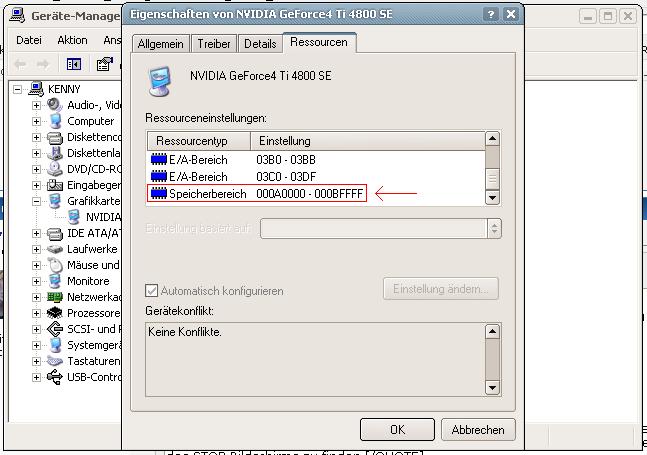Click the resource list scroll down arrow
The width and height of the screenshot is (647, 455).
492,198
